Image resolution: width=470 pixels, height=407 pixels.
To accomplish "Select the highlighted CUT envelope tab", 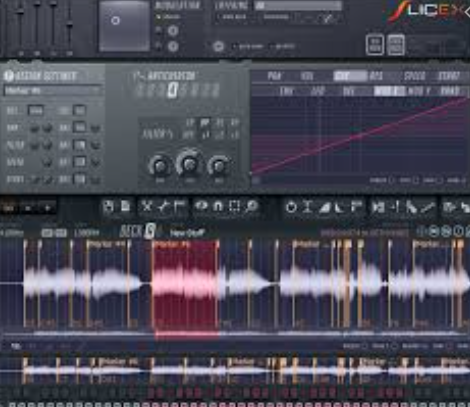I will [350, 76].
